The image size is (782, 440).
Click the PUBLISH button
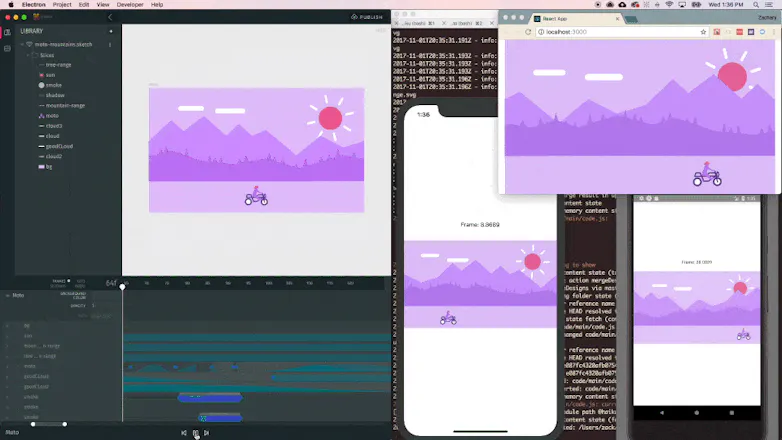click(367, 17)
